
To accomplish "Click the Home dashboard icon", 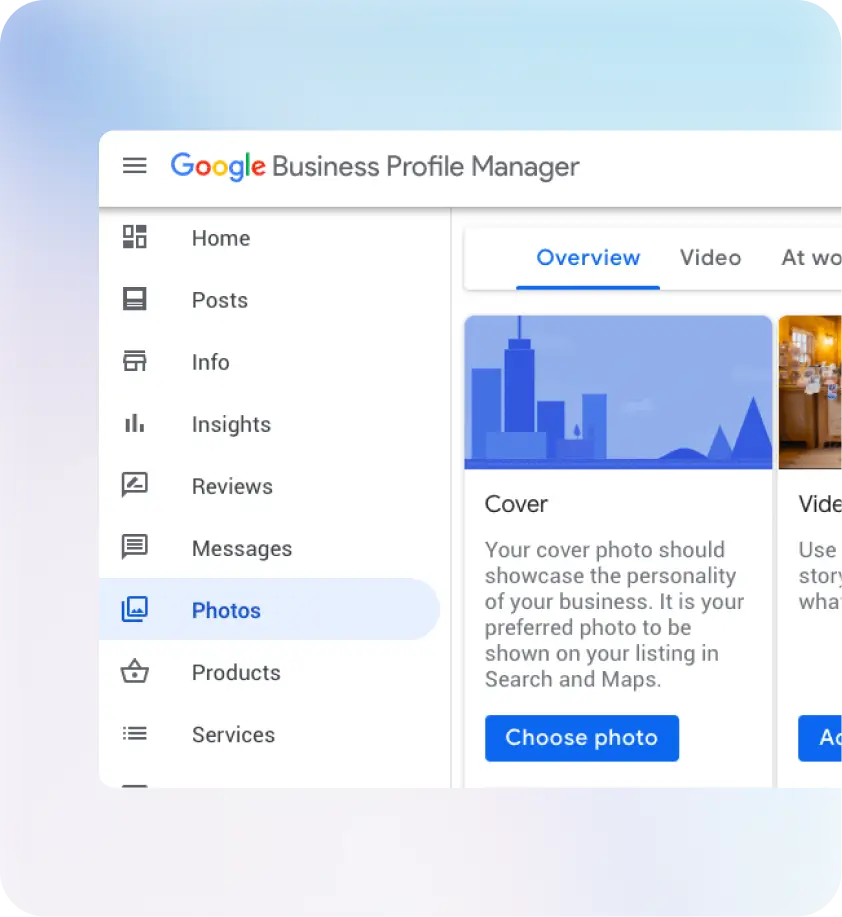I will [x=135, y=237].
